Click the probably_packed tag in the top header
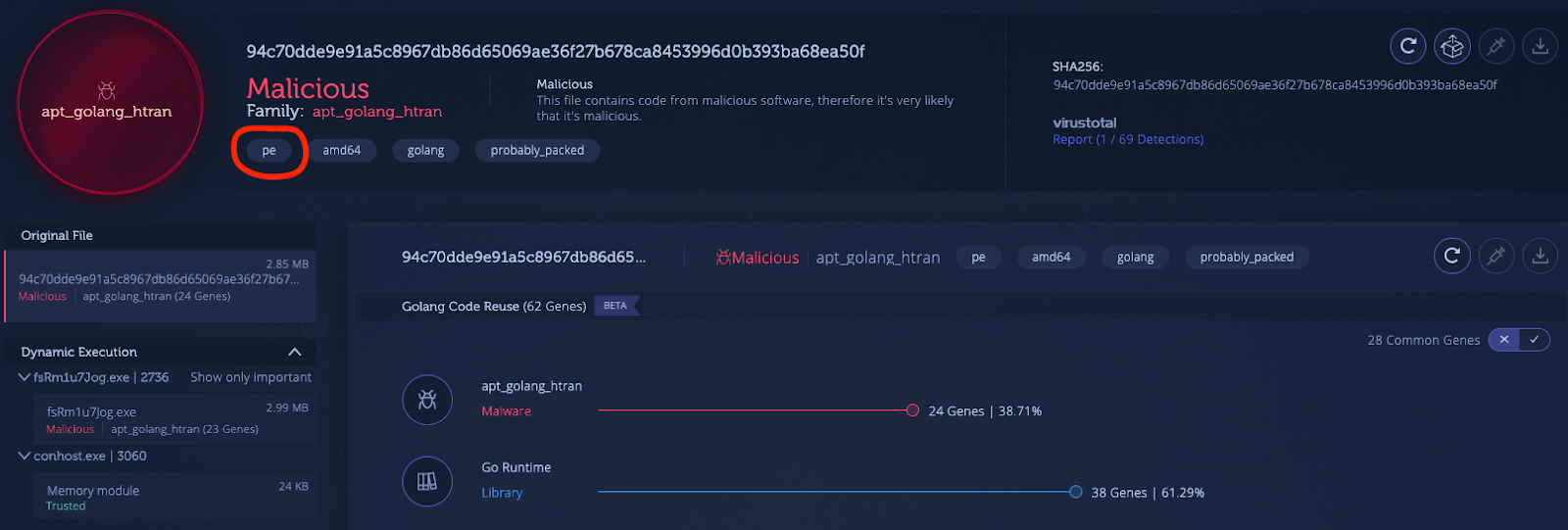Screen dimensions: 1568x530 coord(537,150)
